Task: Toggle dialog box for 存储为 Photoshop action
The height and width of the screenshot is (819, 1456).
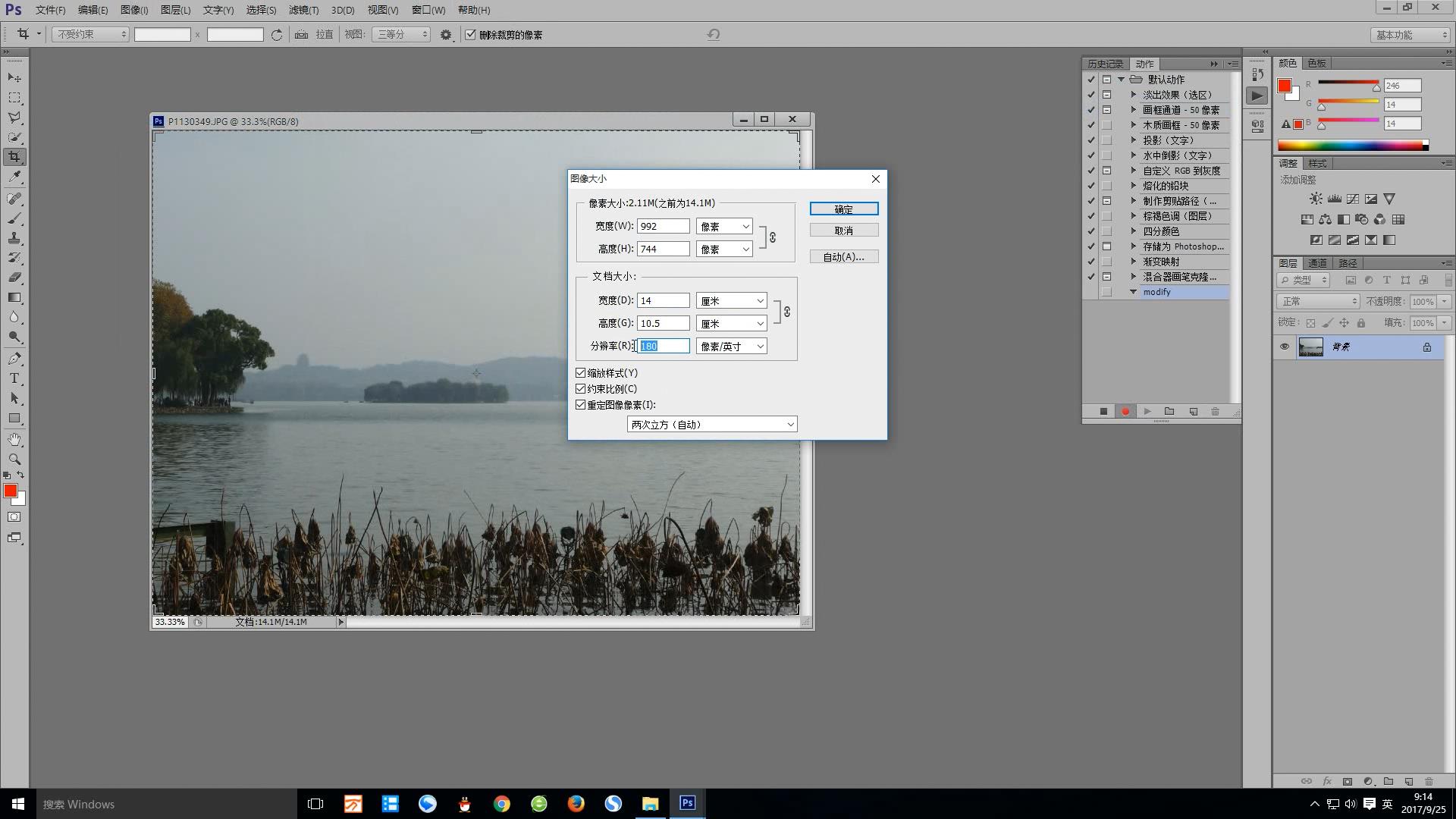Action: (x=1107, y=246)
